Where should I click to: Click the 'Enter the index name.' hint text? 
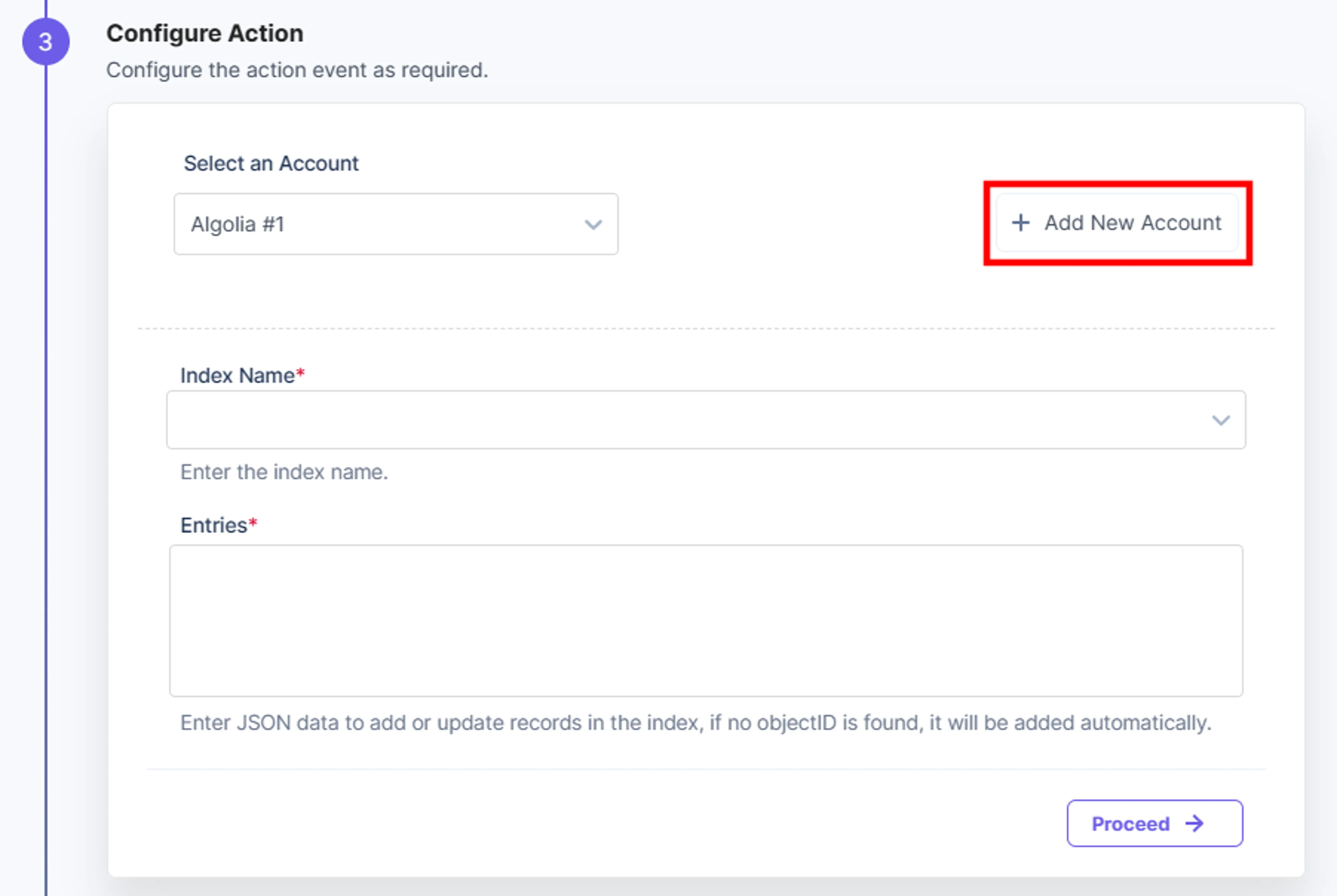tap(284, 472)
